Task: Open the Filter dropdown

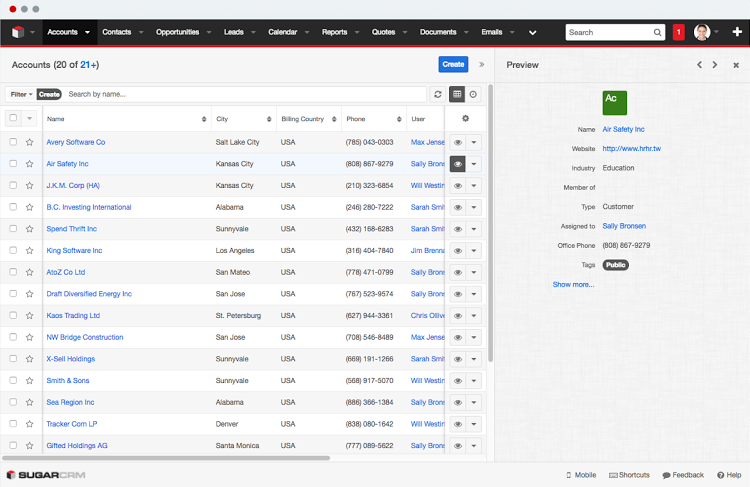Action: (22, 94)
